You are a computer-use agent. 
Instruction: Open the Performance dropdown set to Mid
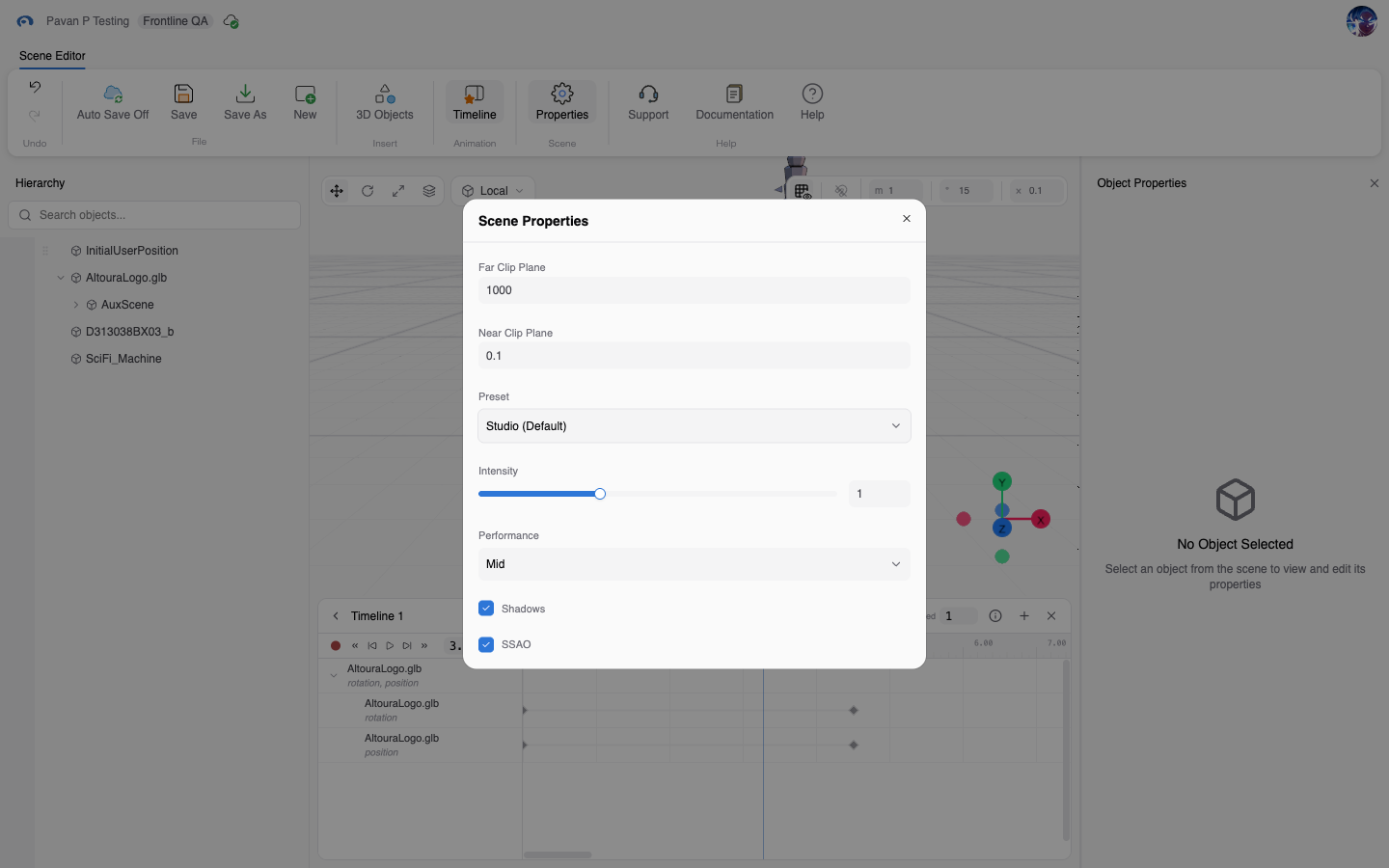point(694,564)
